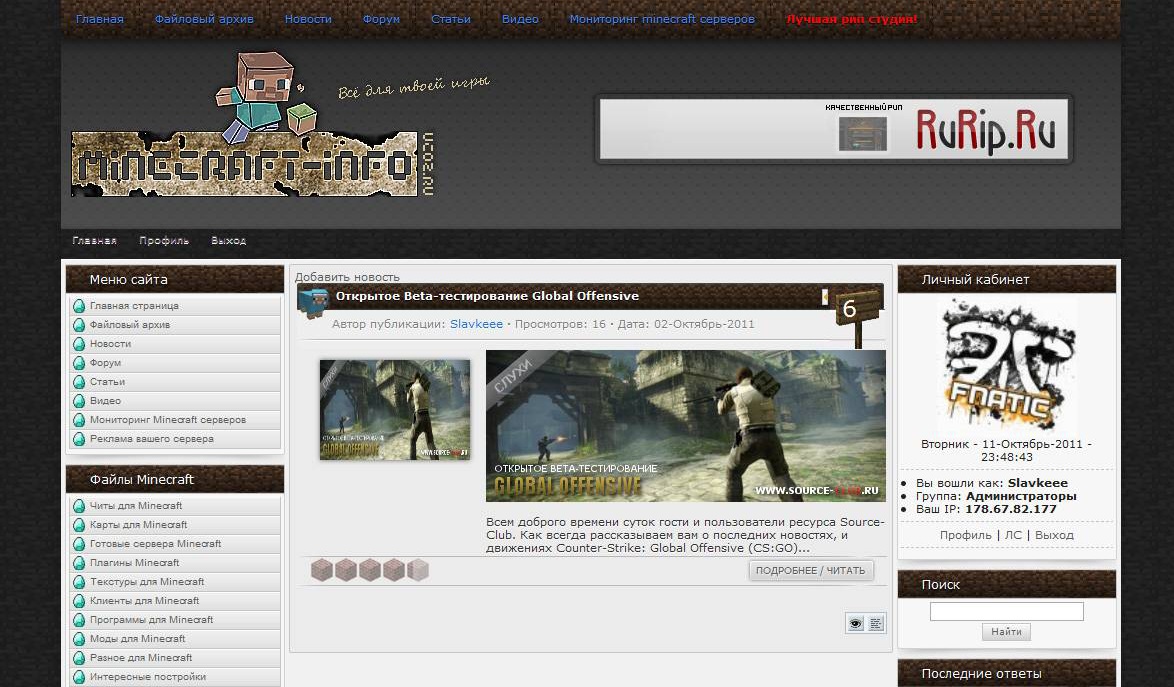Open Главная in the top navigation bar
The height and width of the screenshot is (687, 1174).
[x=100, y=19]
